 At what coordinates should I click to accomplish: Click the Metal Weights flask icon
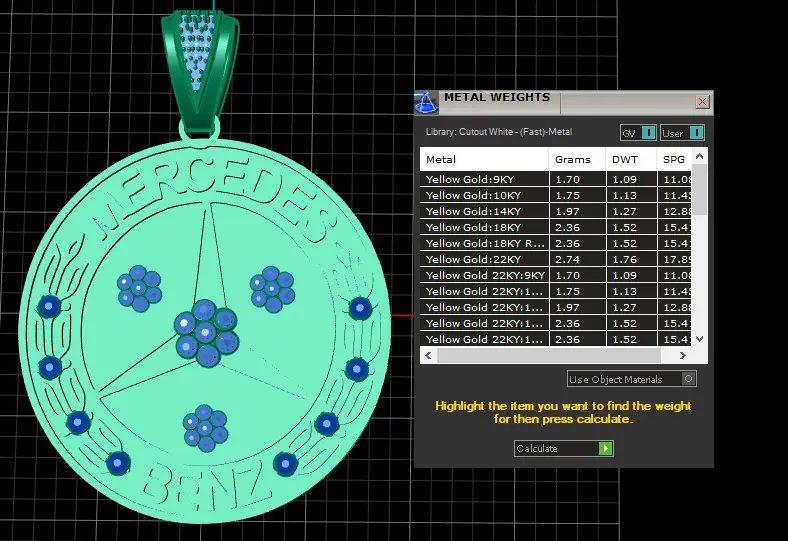tap(426, 102)
